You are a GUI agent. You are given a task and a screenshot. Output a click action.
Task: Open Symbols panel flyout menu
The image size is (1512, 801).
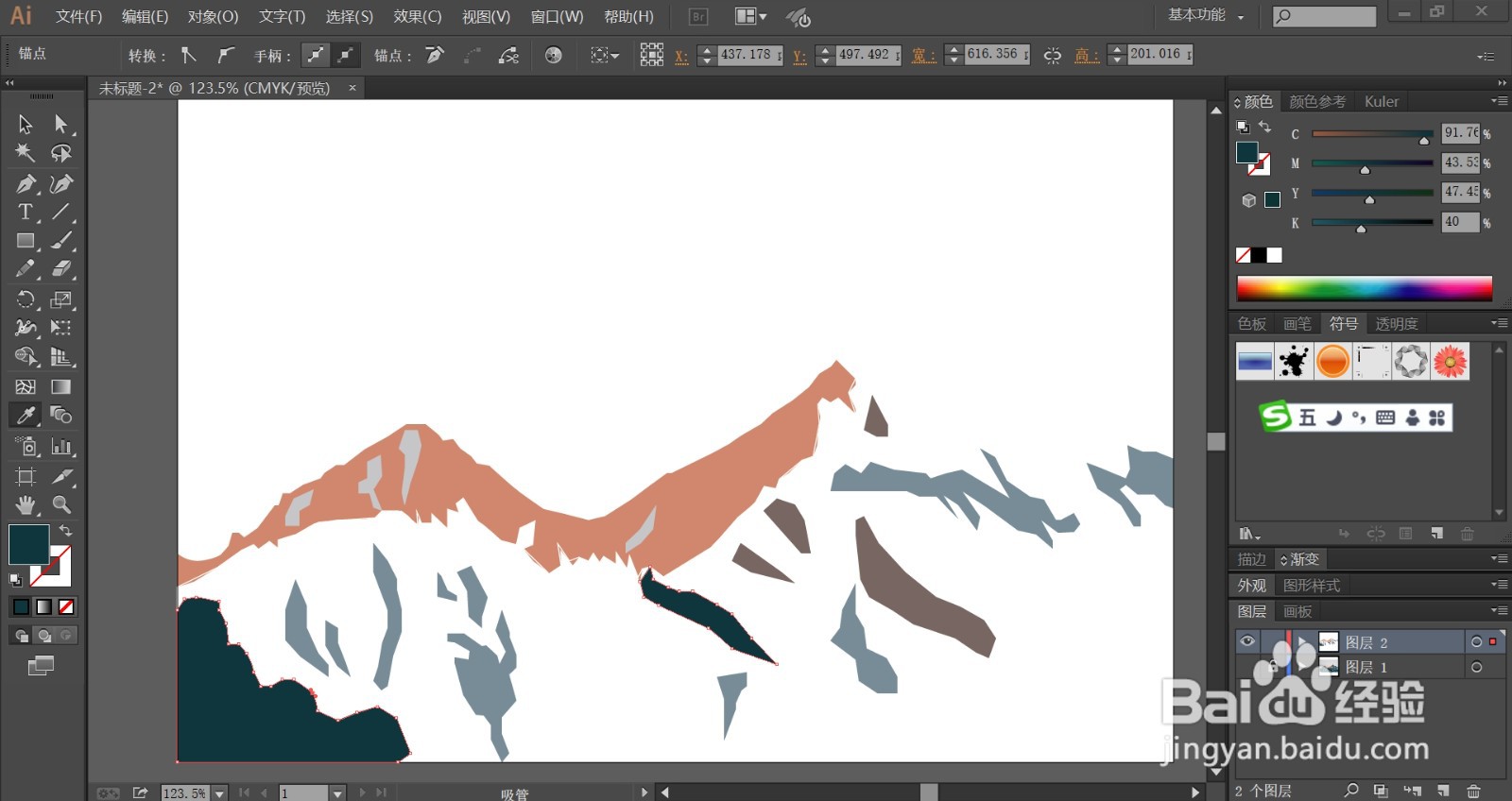click(1499, 323)
